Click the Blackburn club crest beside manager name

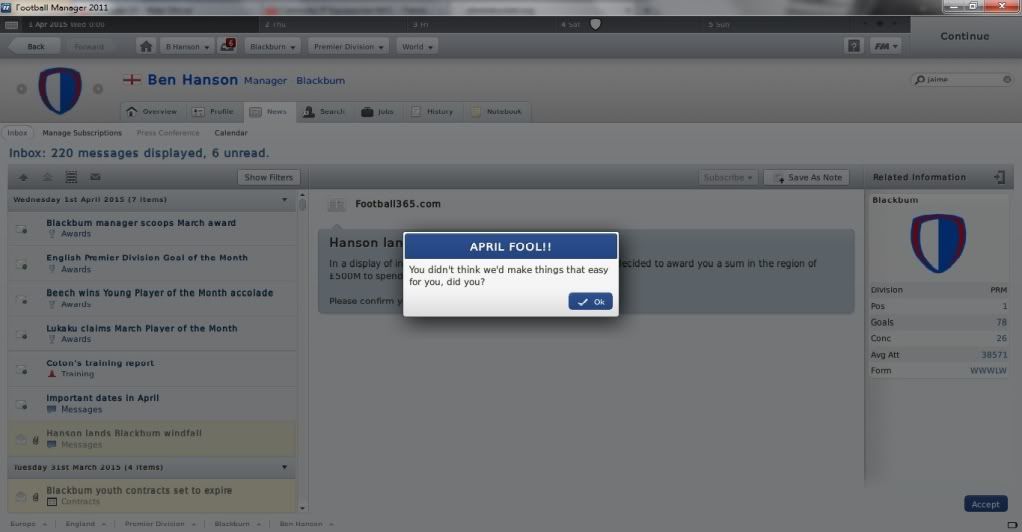(x=59, y=90)
